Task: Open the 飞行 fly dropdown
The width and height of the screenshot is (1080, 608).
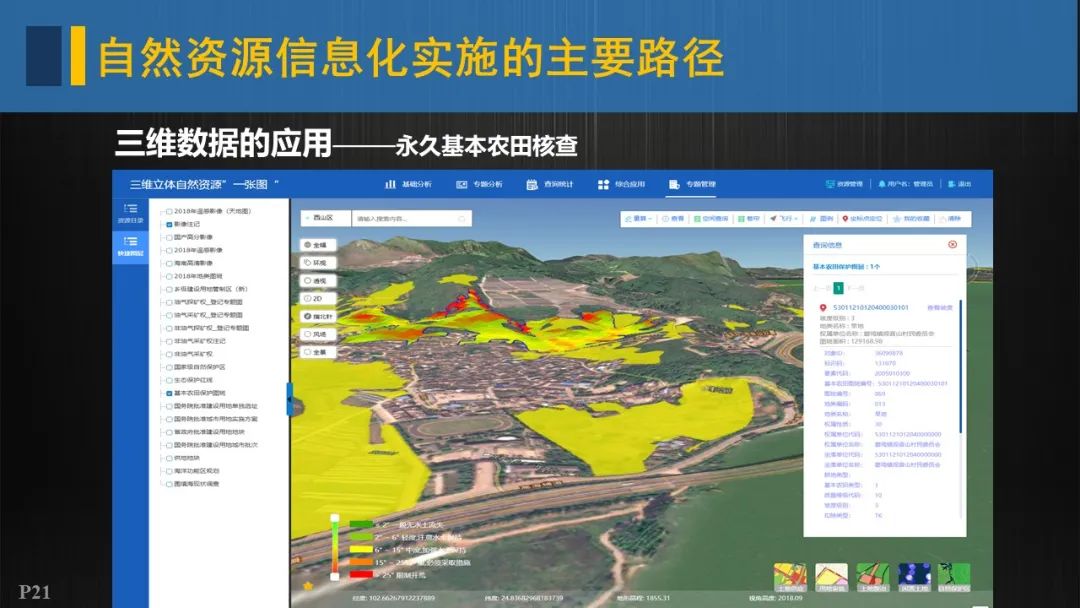Action: click(x=784, y=218)
